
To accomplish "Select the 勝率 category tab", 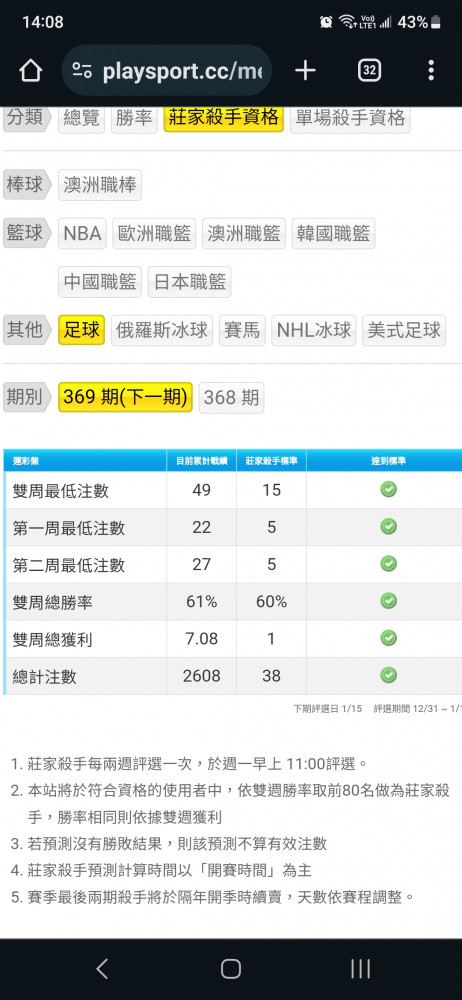I will [x=134, y=118].
